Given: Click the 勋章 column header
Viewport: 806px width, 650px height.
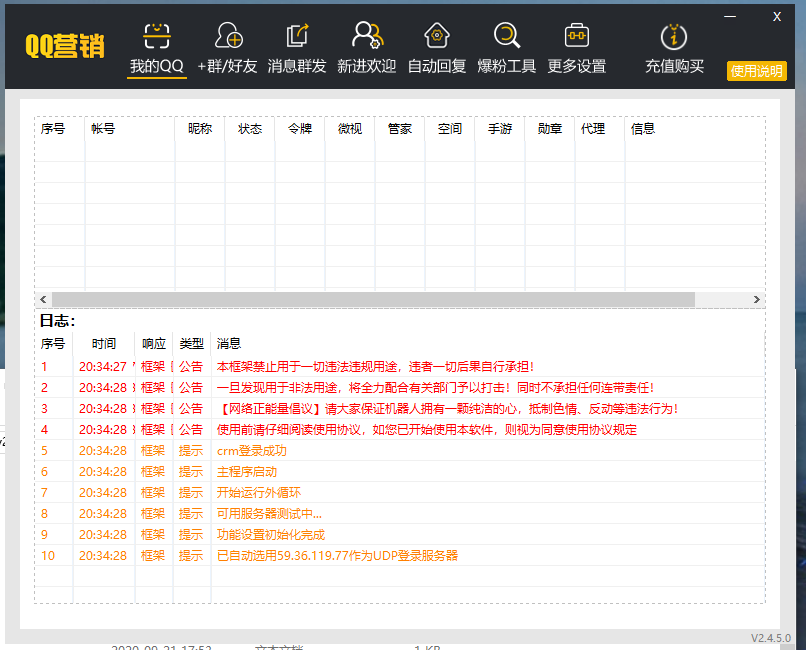Looking at the screenshot, I should [x=550, y=128].
